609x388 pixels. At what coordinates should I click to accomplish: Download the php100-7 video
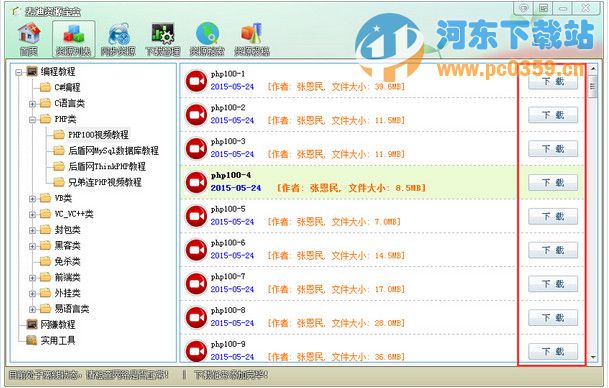[x=553, y=284]
